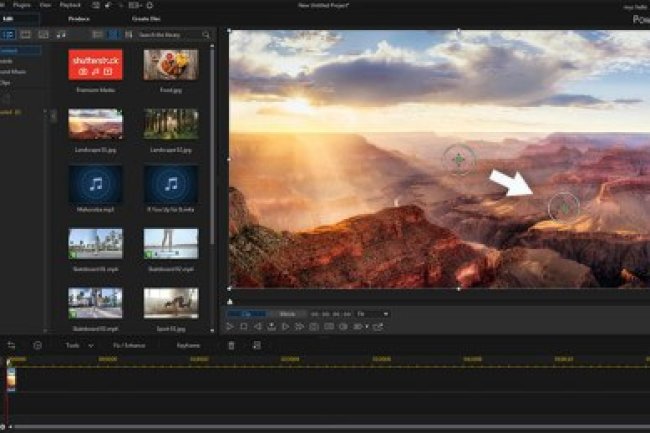Click the Fix / Enhance button
This screenshot has height=433, width=650.
pyautogui.click(x=129, y=345)
